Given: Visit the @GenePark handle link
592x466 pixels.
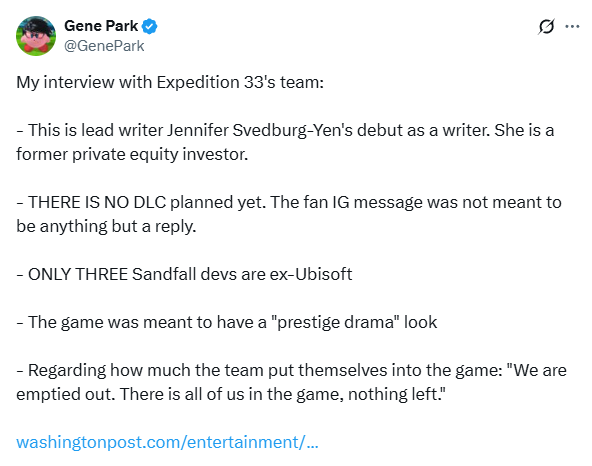Looking at the screenshot, I should (104, 46).
